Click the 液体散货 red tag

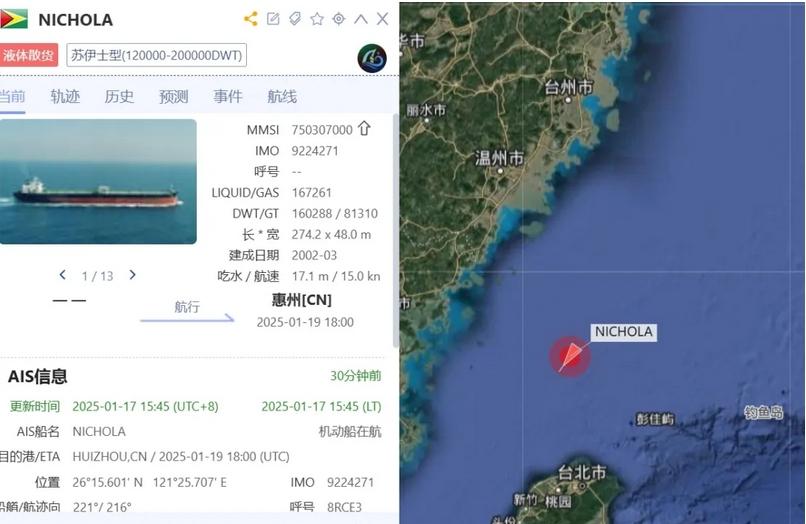(29, 56)
